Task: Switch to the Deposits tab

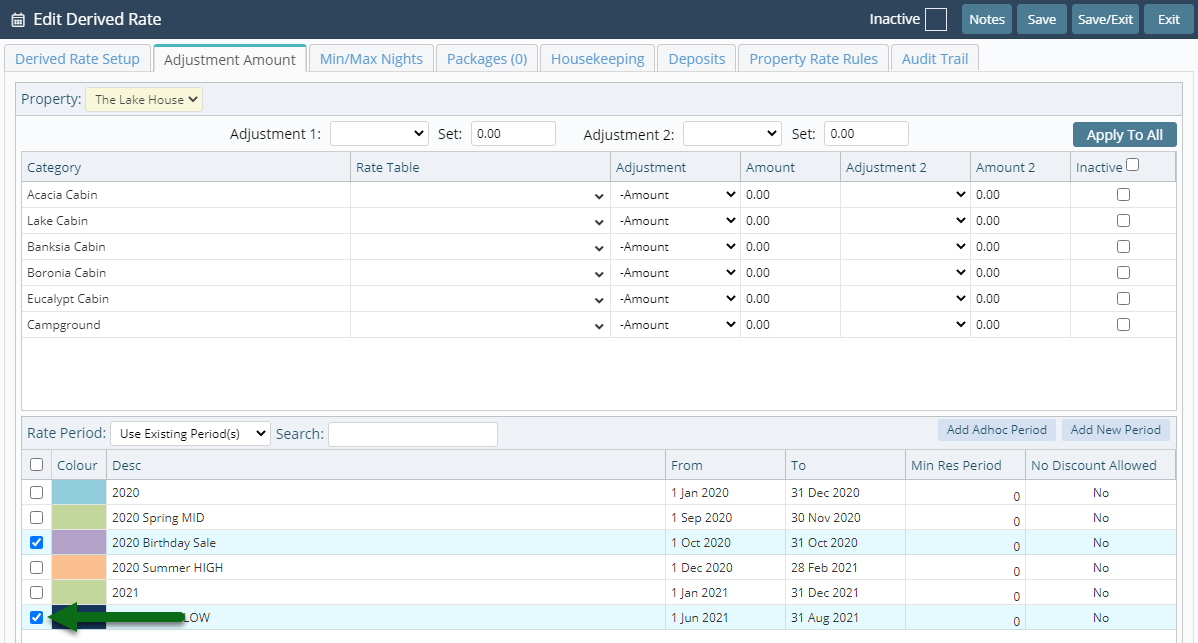Action: (x=697, y=59)
